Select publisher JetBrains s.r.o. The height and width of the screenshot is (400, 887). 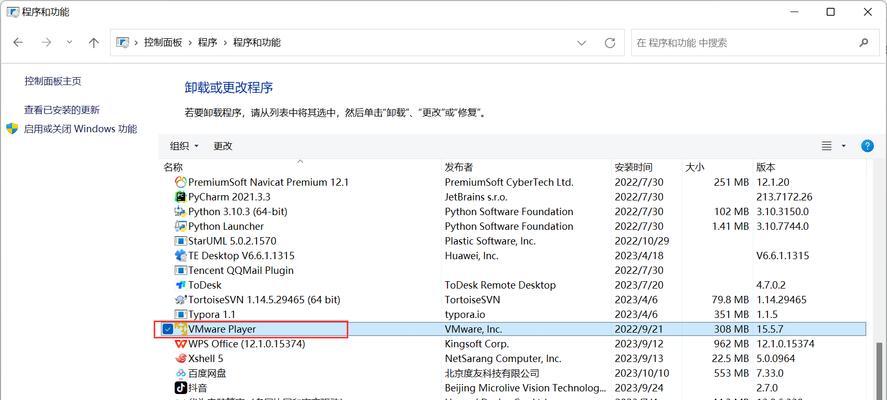(x=476, y=197)
